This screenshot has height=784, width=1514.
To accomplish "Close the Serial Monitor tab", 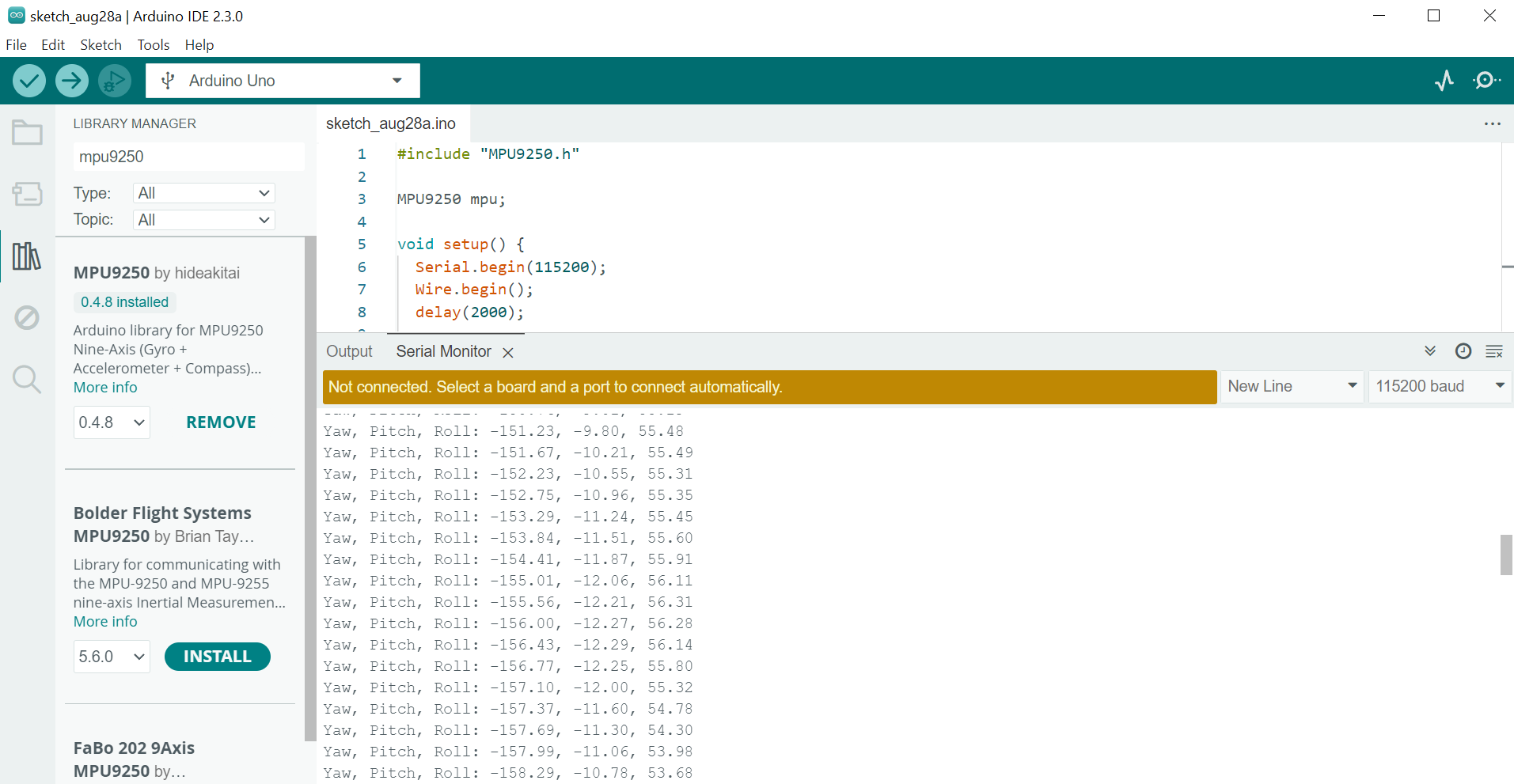I will [x=508, y=353].
